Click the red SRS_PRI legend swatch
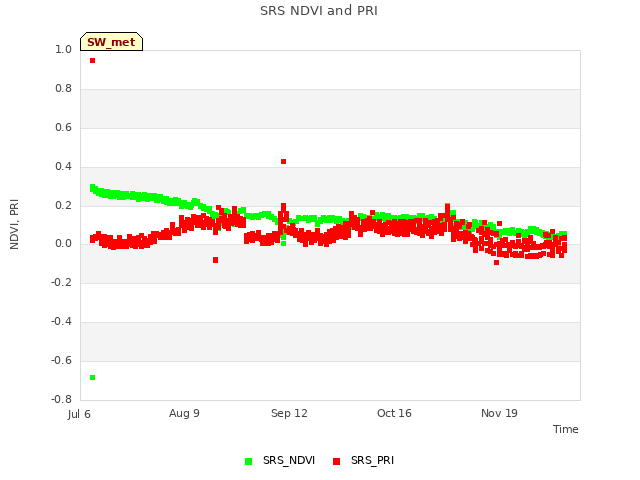The image size is (640, 480). coord(336,461)
